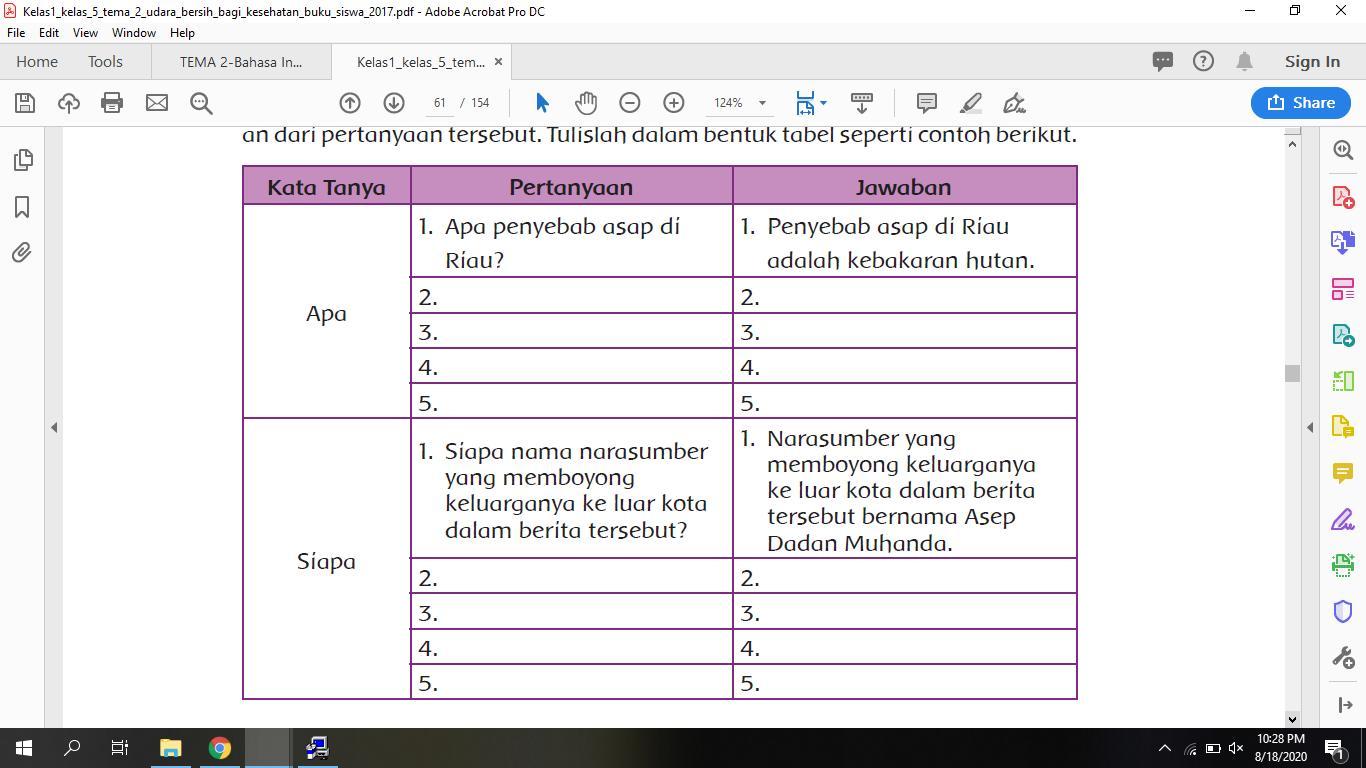Viewport: 1366px width, 768px height.
Task: Open the bookmarks panel
Action: (x=22, y=207)
